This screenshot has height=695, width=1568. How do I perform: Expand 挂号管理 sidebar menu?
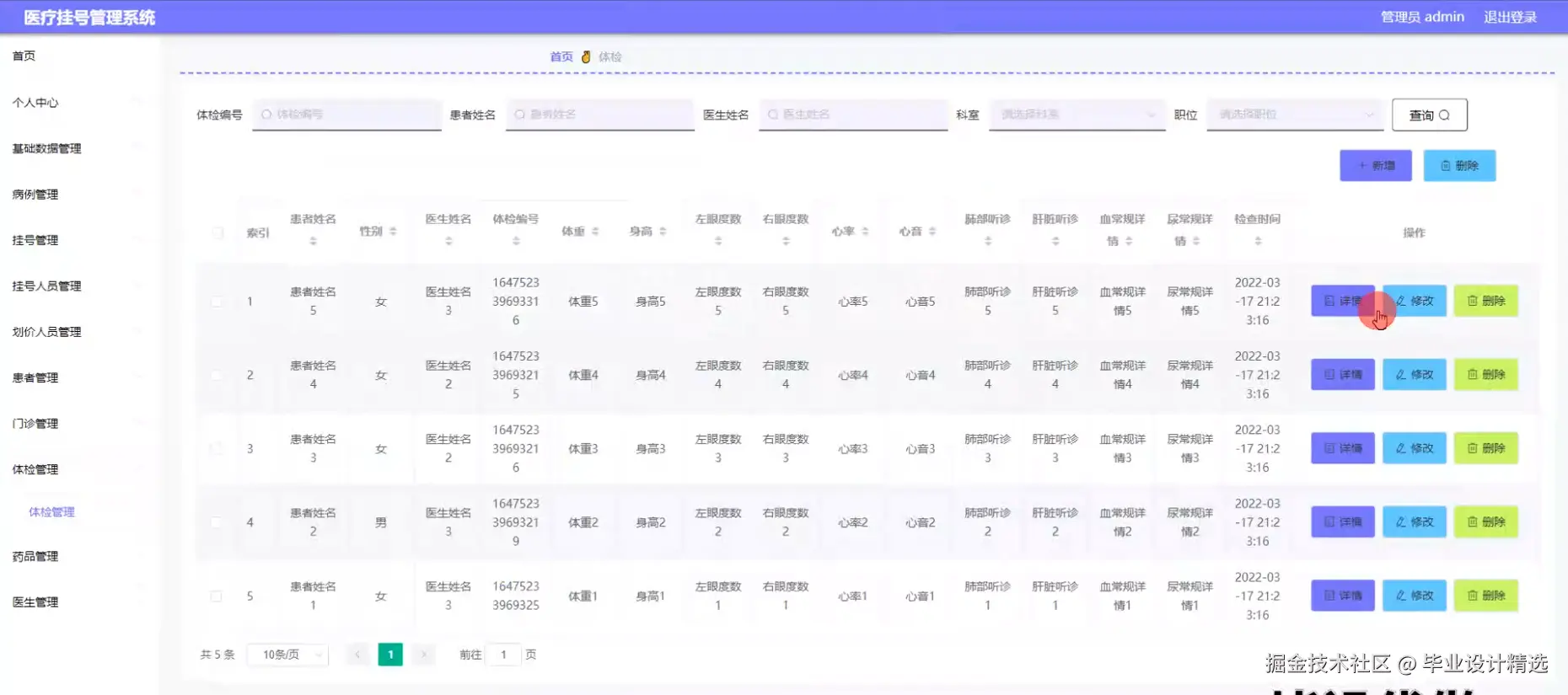pos(79,240)
